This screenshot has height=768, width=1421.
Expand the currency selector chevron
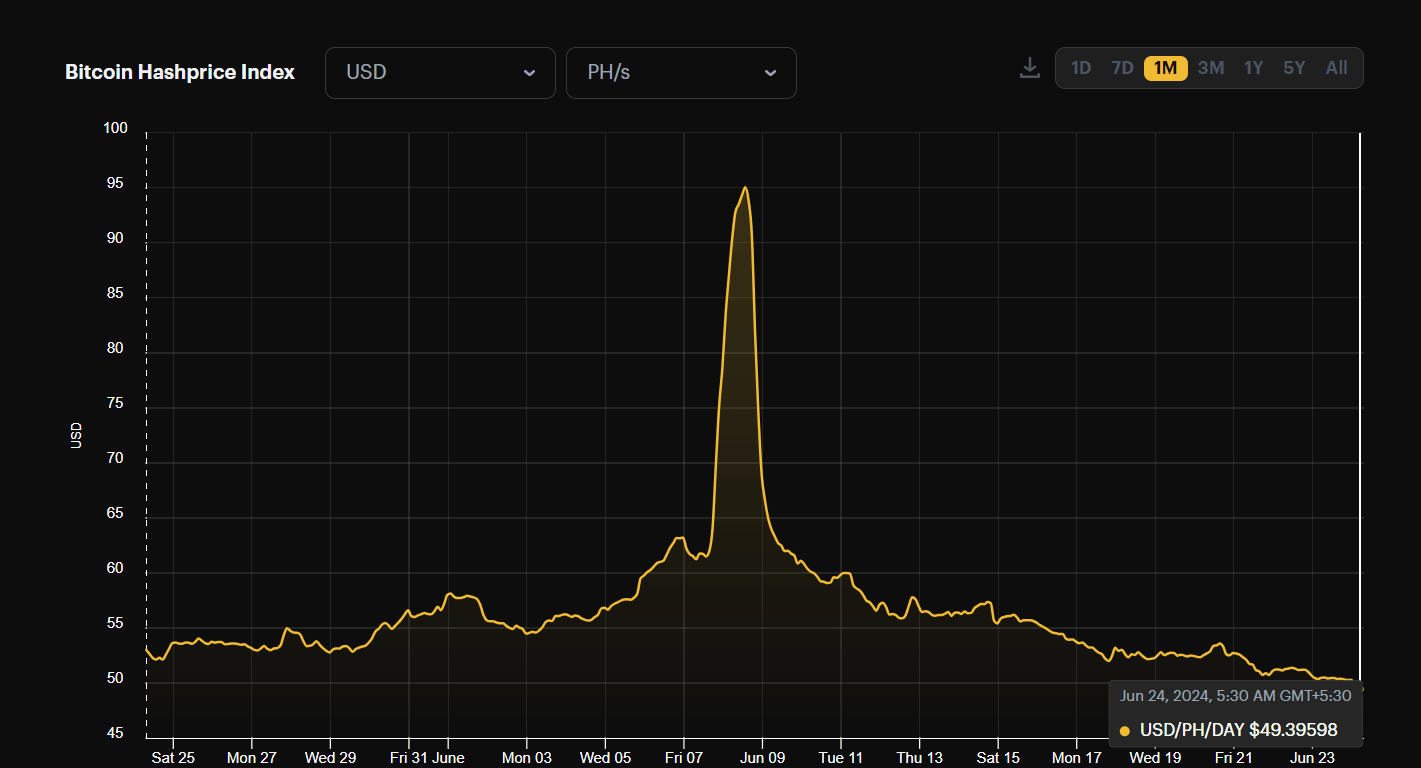(531, 72)
